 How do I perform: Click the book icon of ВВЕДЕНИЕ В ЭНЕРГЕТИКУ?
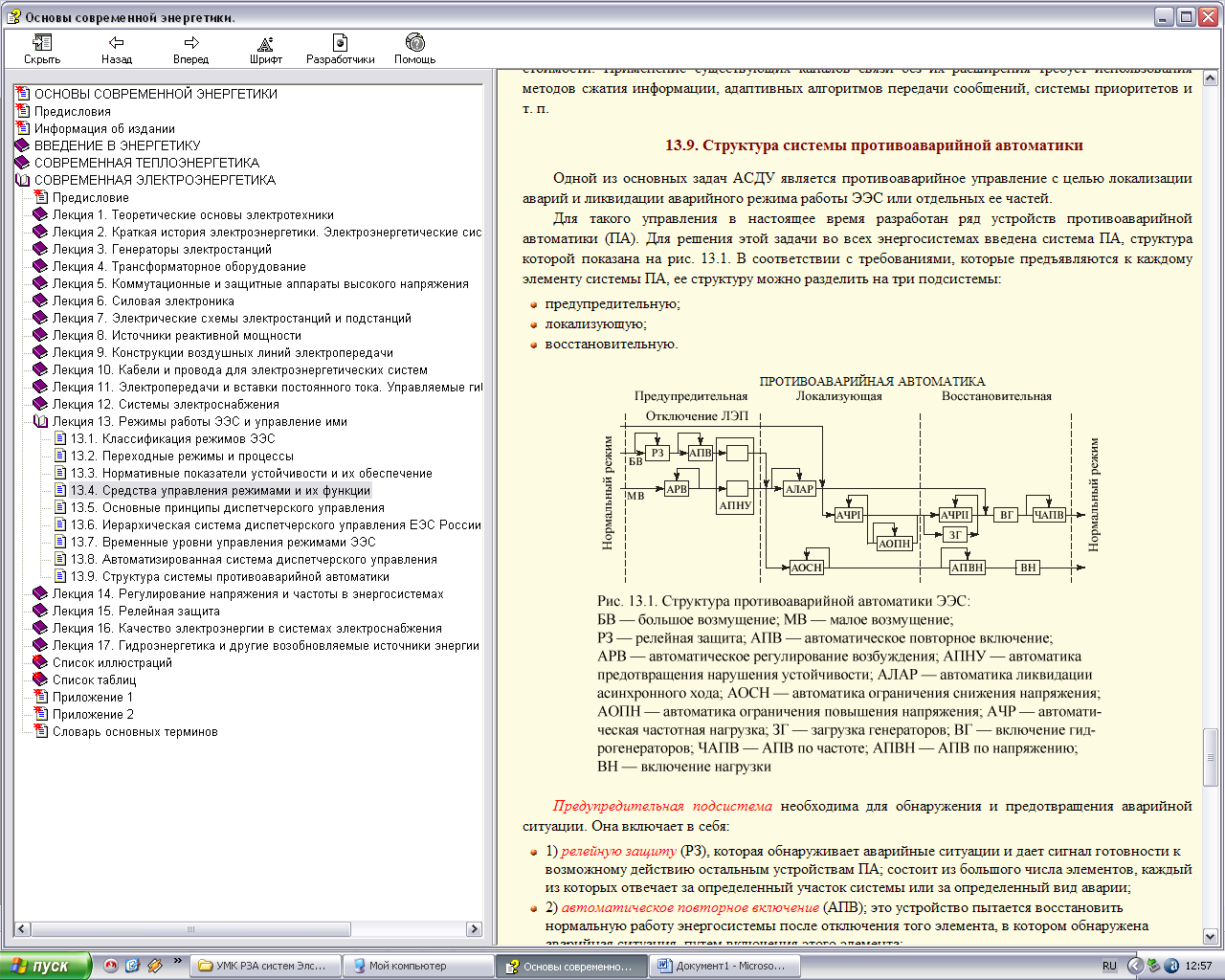point(23,145)
